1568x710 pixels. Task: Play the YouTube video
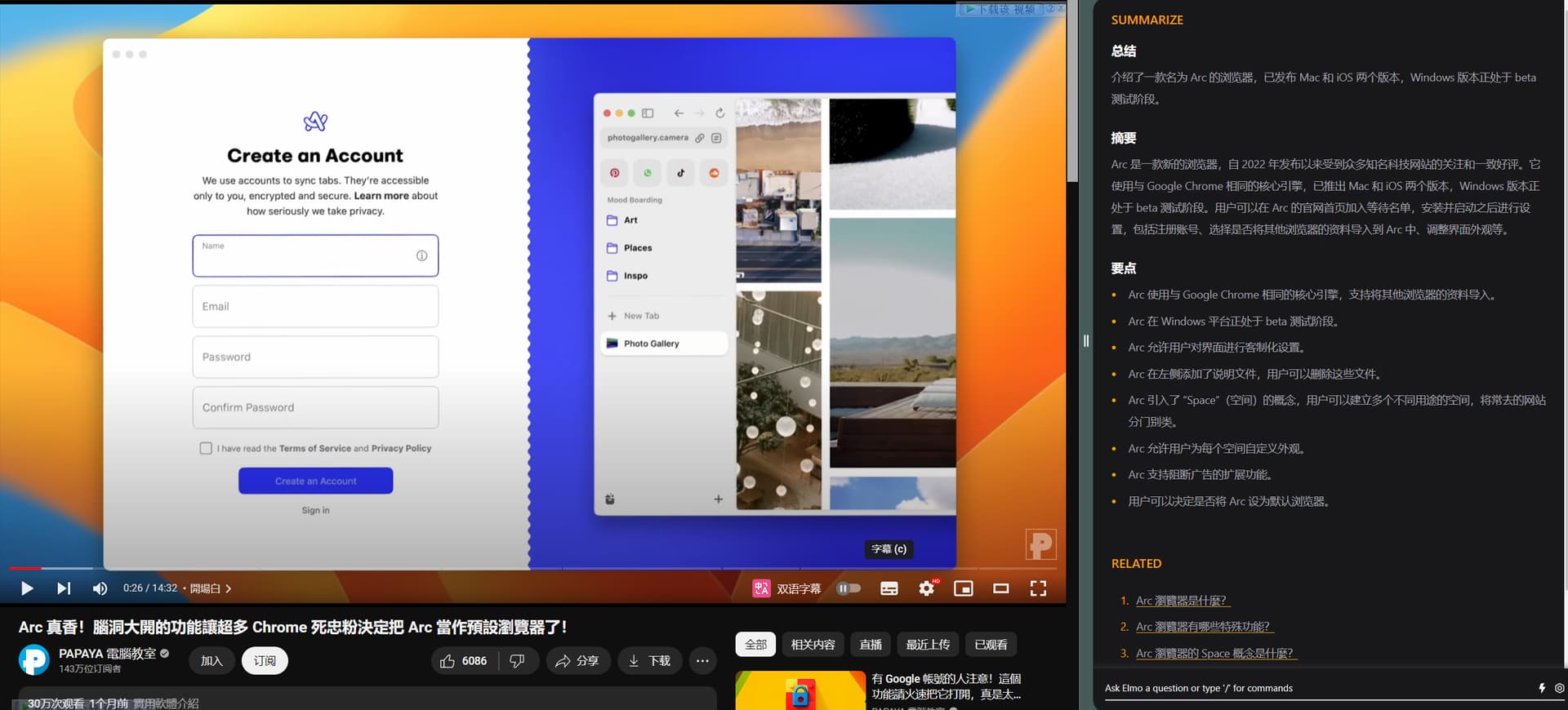(x=26, y=588)
